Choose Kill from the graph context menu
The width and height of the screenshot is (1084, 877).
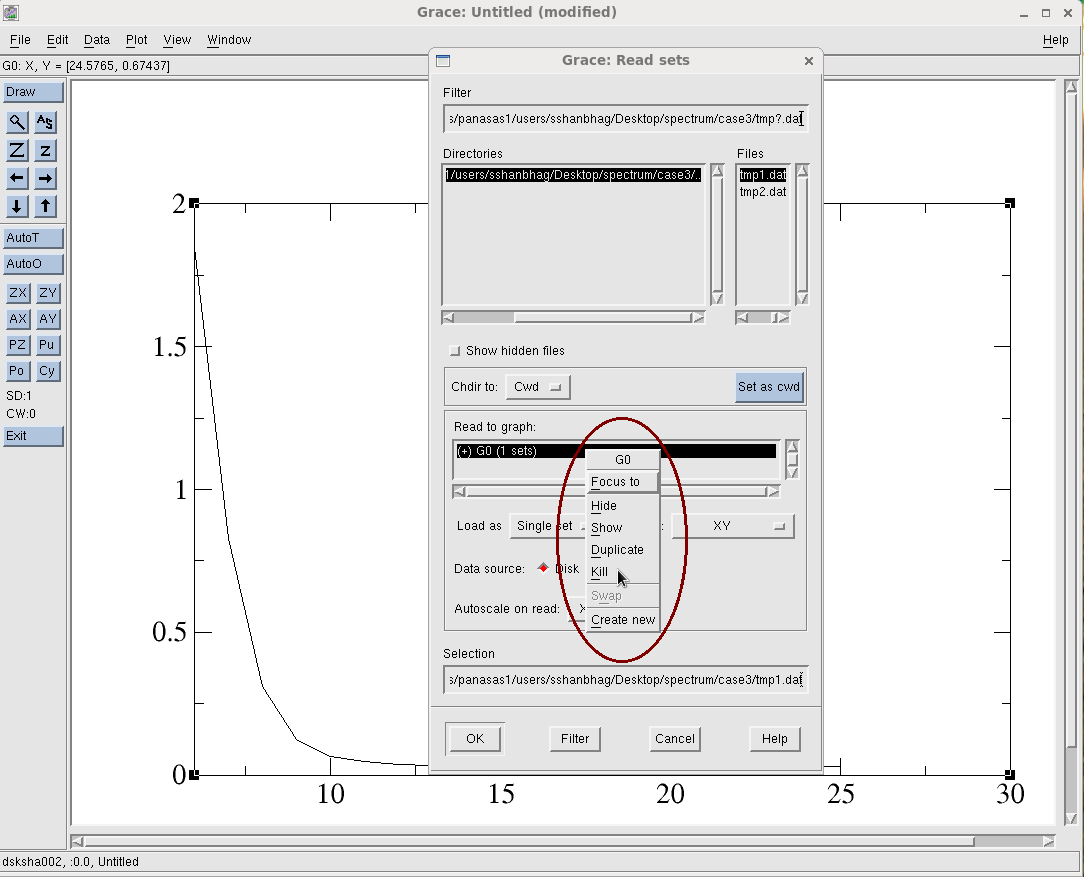point(599,572)
